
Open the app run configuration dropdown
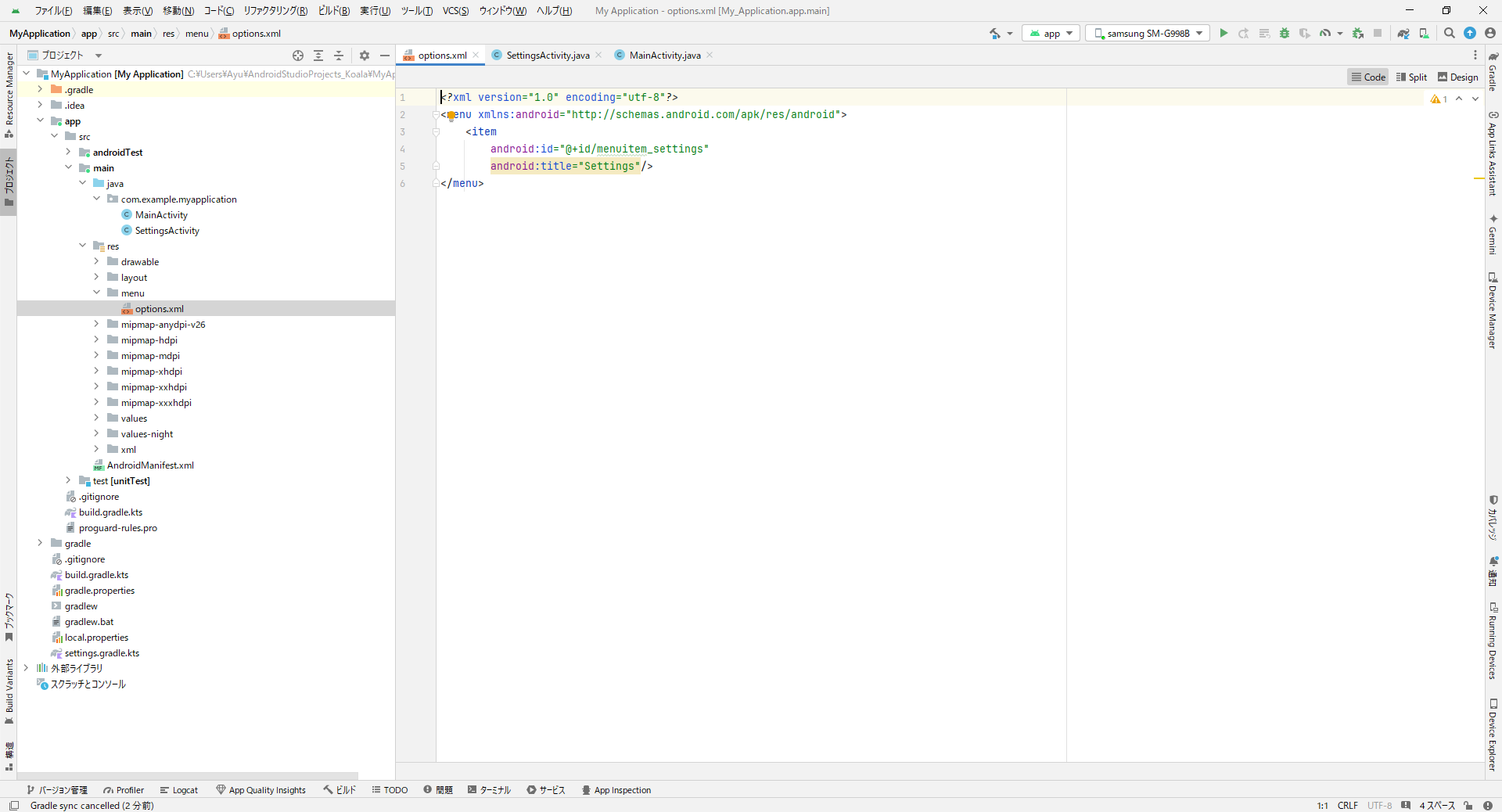1051,34
